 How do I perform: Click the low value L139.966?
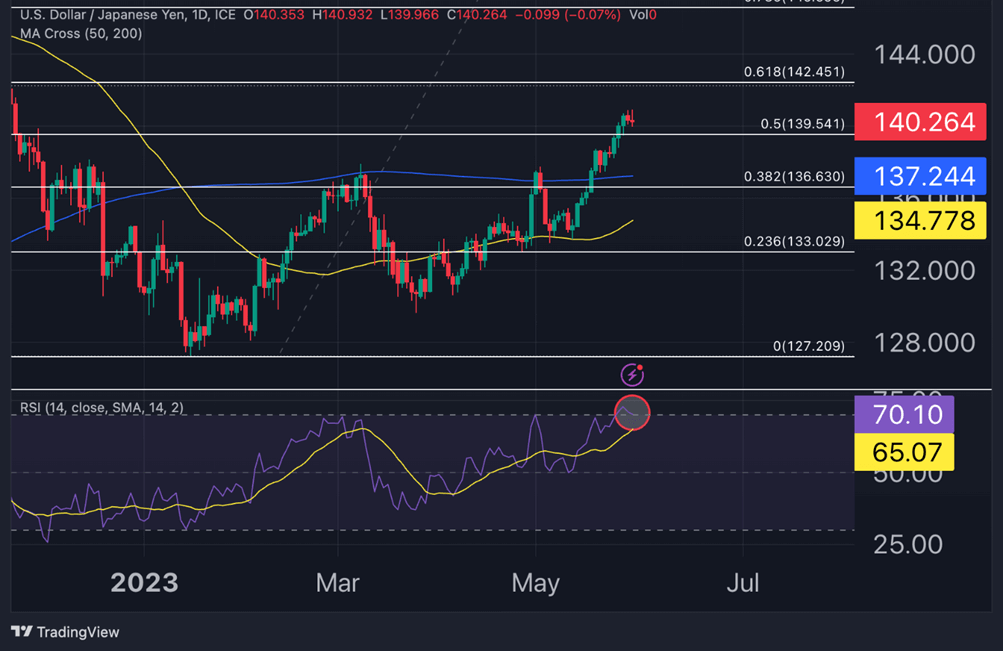pyautogui.click(x=409, y=15)
